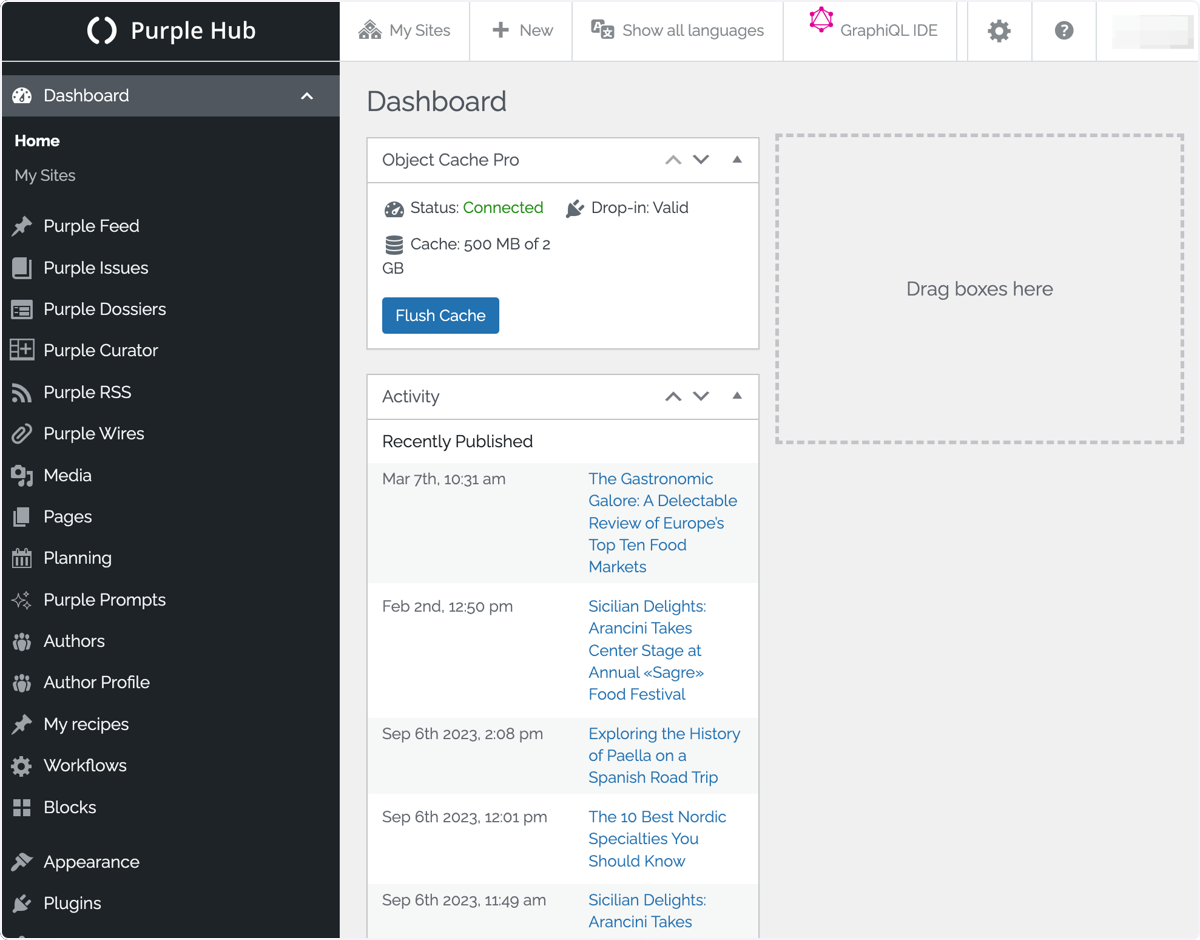Click Show all languages in top bar
The image size is (1200, 940).
(x=693, y=30)
